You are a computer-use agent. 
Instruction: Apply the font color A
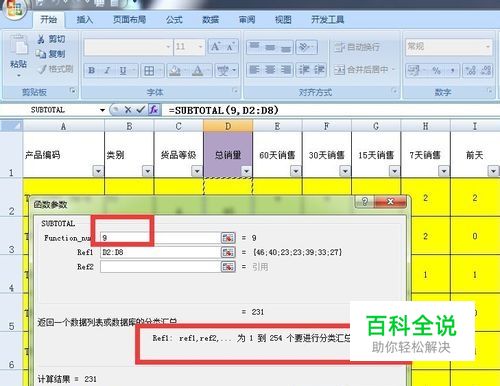[197, 70]
